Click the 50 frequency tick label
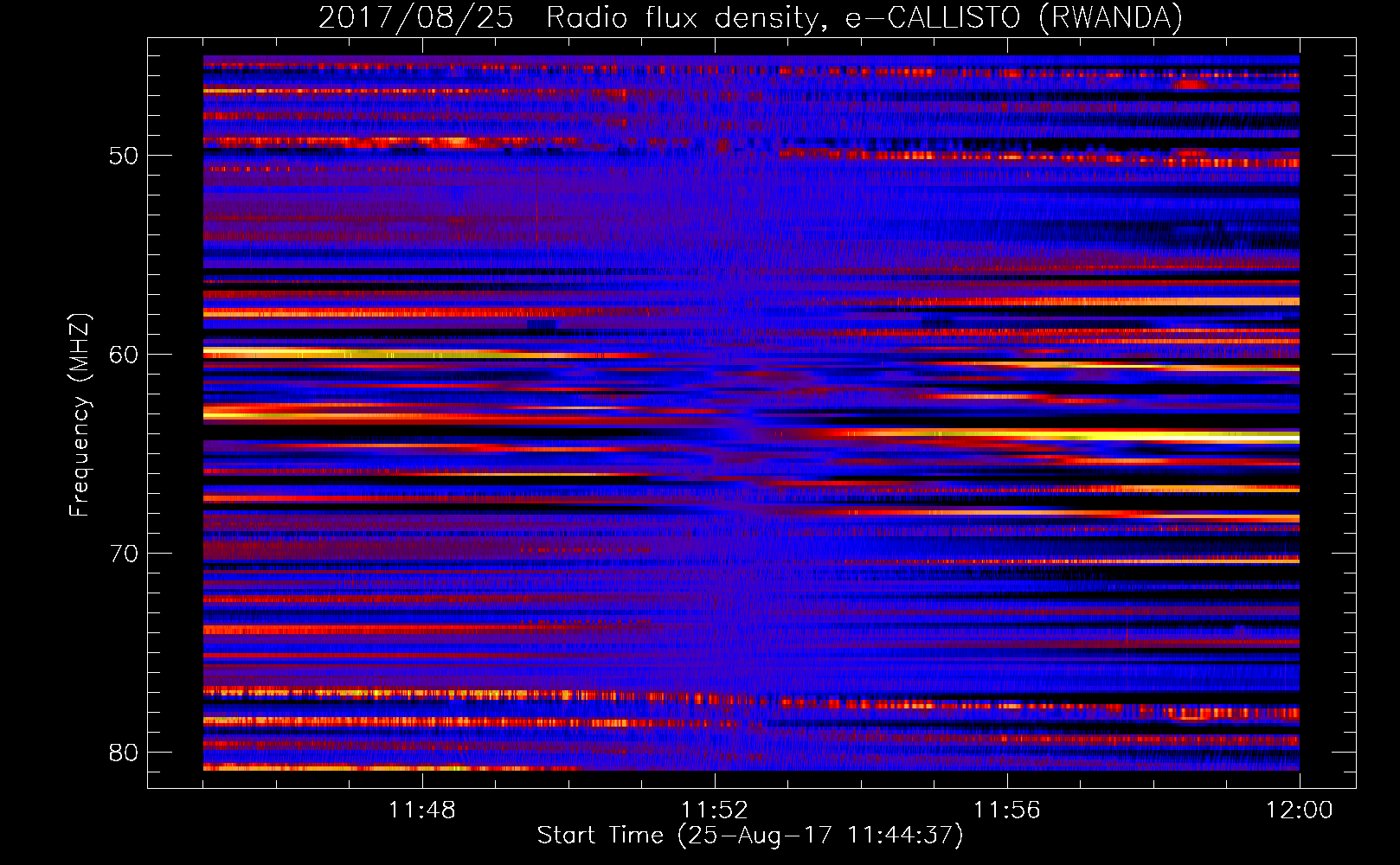This screenshot has height=865, width=1400. pos(124,157)
